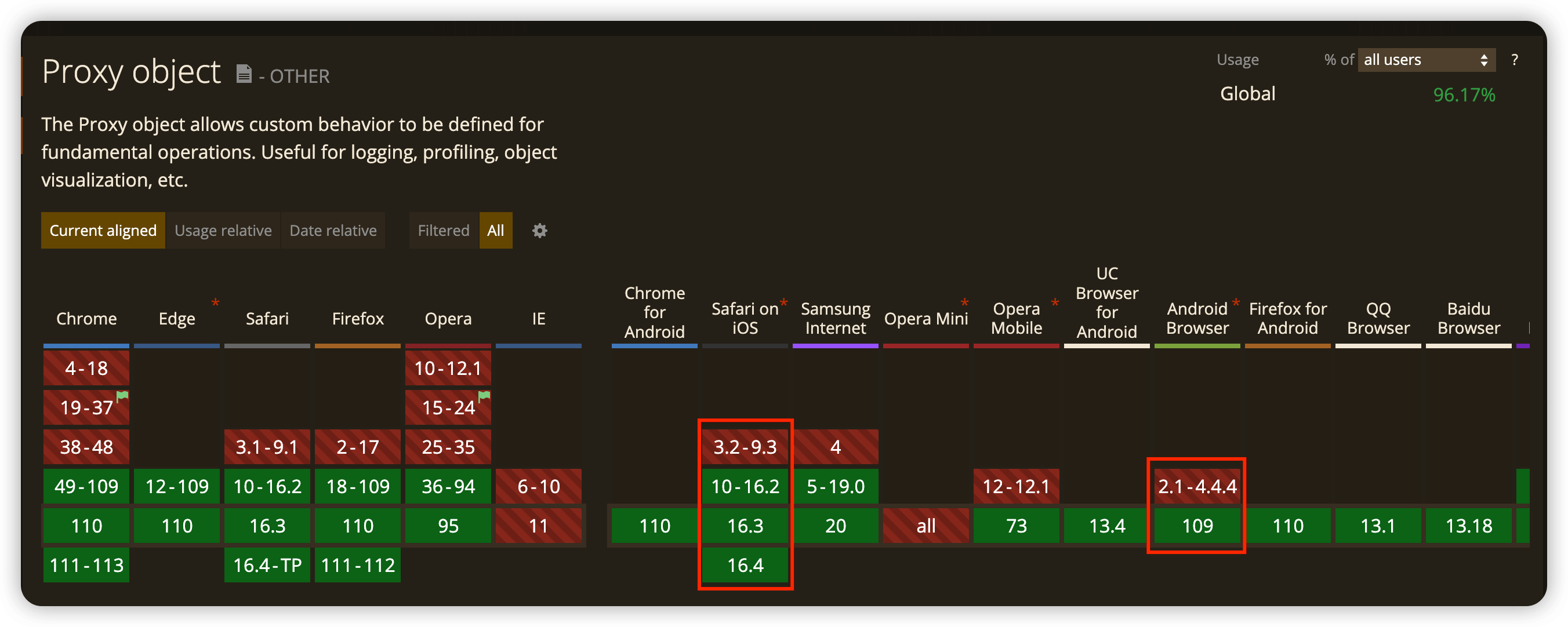Screen dimensions: 1568x627
Task: Click the Firefox for Android header
Action: [1287, 318]
